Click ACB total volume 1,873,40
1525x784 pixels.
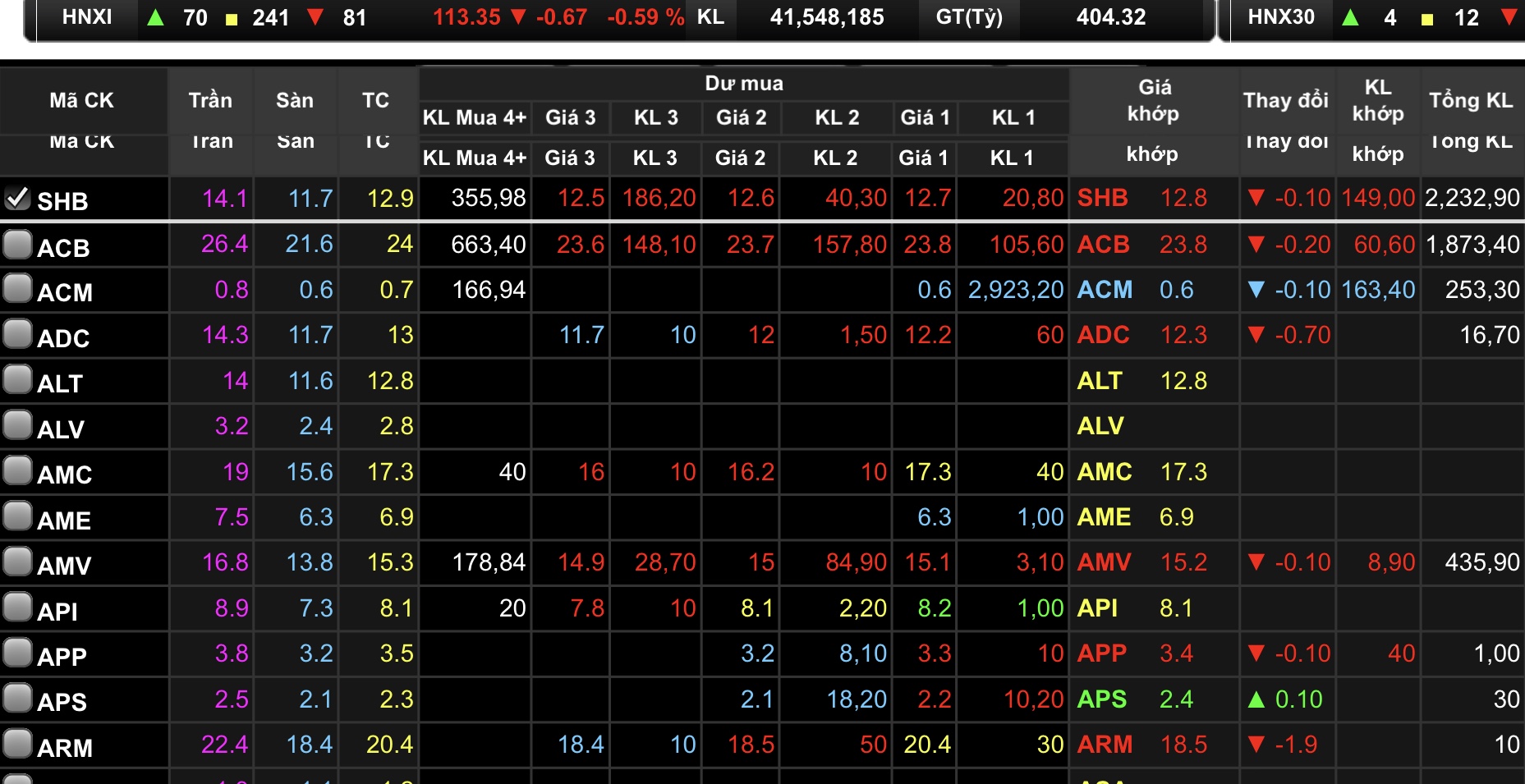[1472, 245]
